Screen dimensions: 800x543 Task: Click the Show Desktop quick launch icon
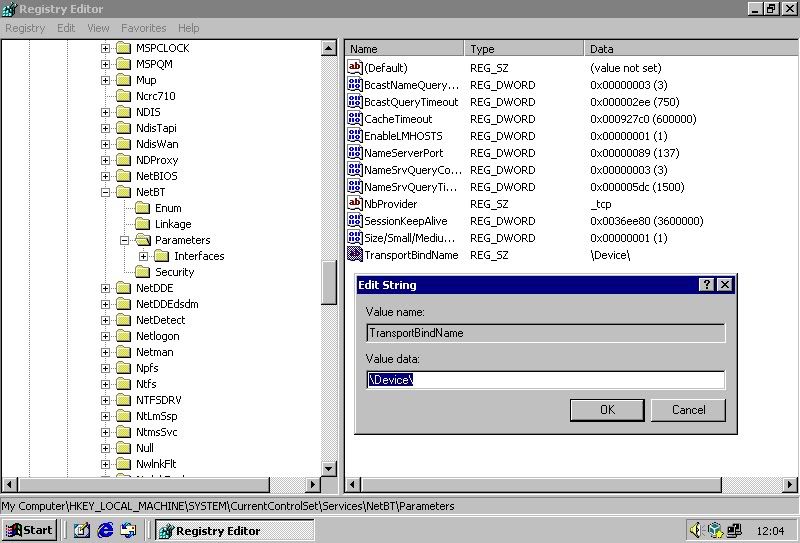pos(82,530)
